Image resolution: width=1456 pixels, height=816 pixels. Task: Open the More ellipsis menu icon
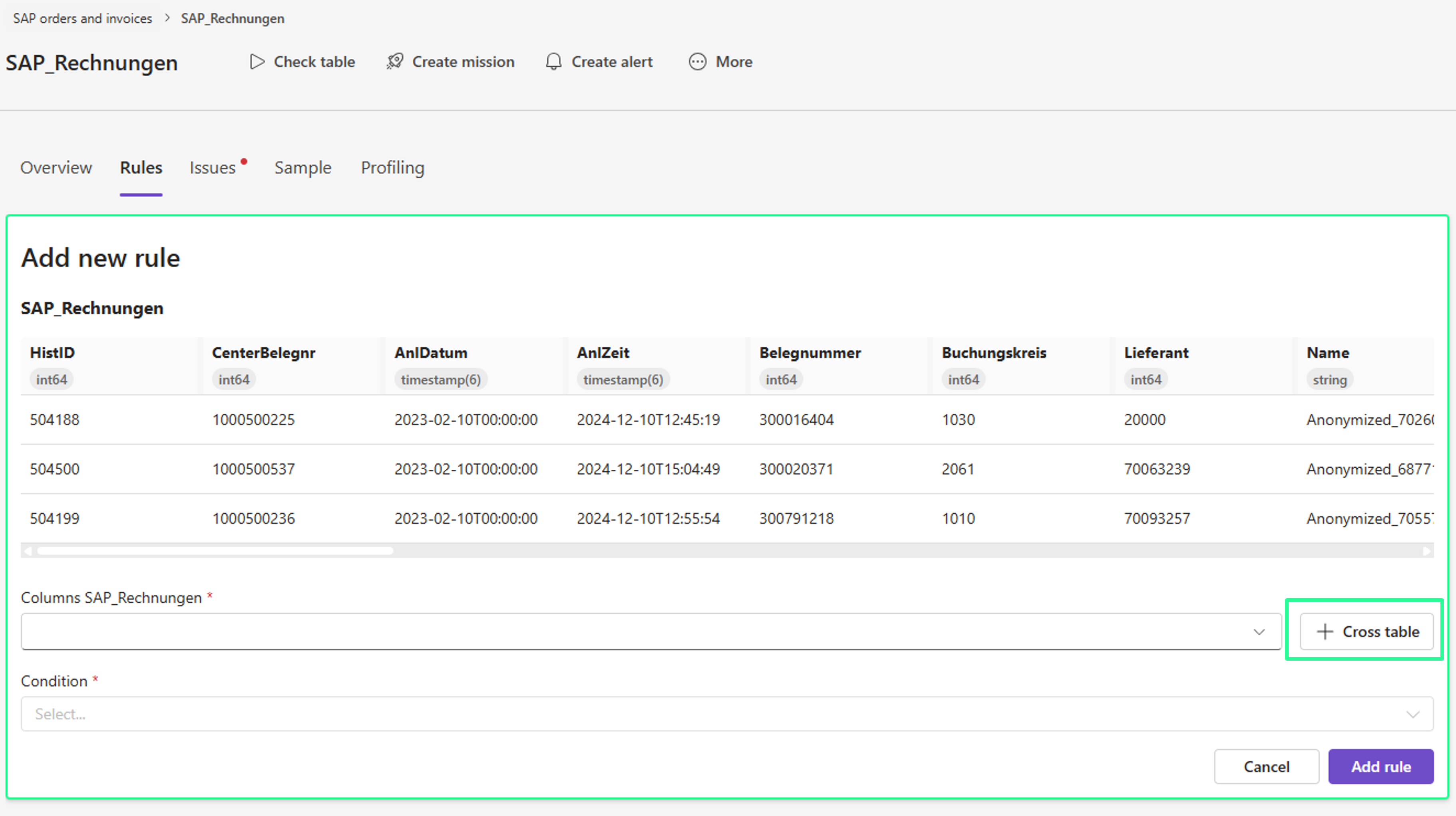698,62
